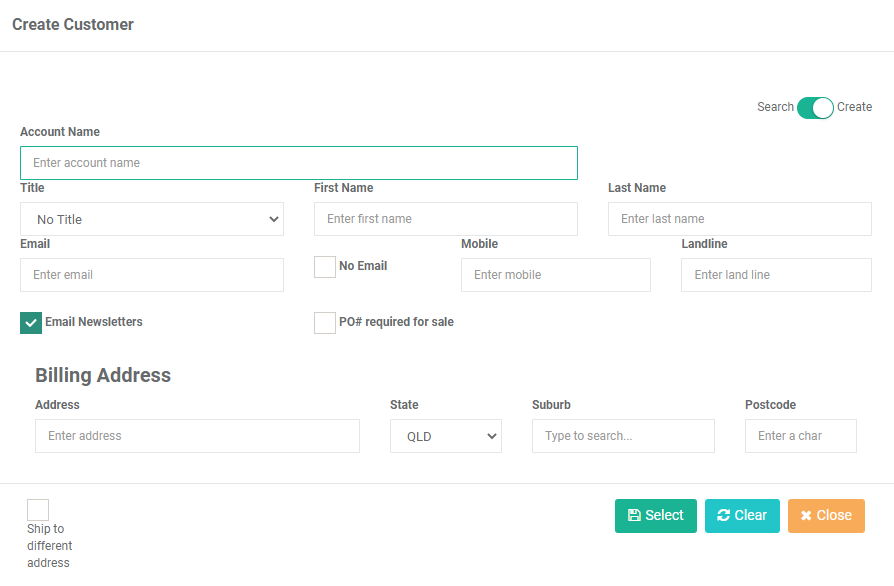The width and height of the screenshot is (894, 586).
Task: Click the Create label beside the switch
Action: click(854, 107)
